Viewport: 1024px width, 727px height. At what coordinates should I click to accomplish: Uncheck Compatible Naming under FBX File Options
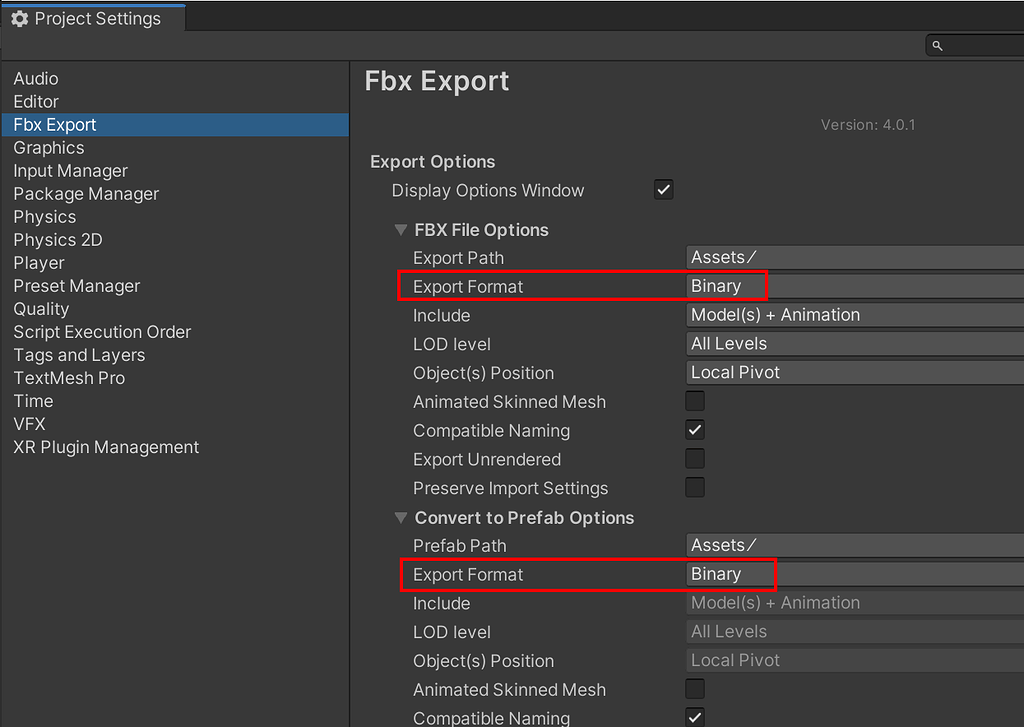point(695,431)
